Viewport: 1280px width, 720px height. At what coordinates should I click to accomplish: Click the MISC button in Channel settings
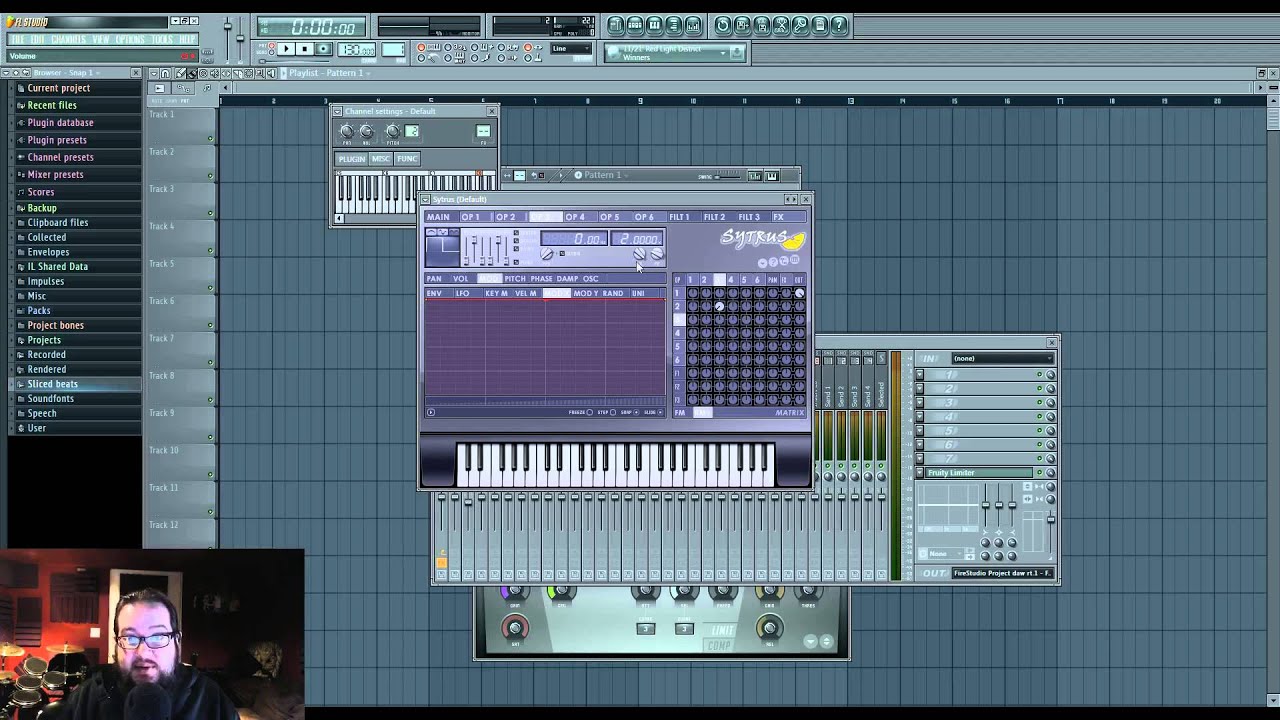click(381, 159)
